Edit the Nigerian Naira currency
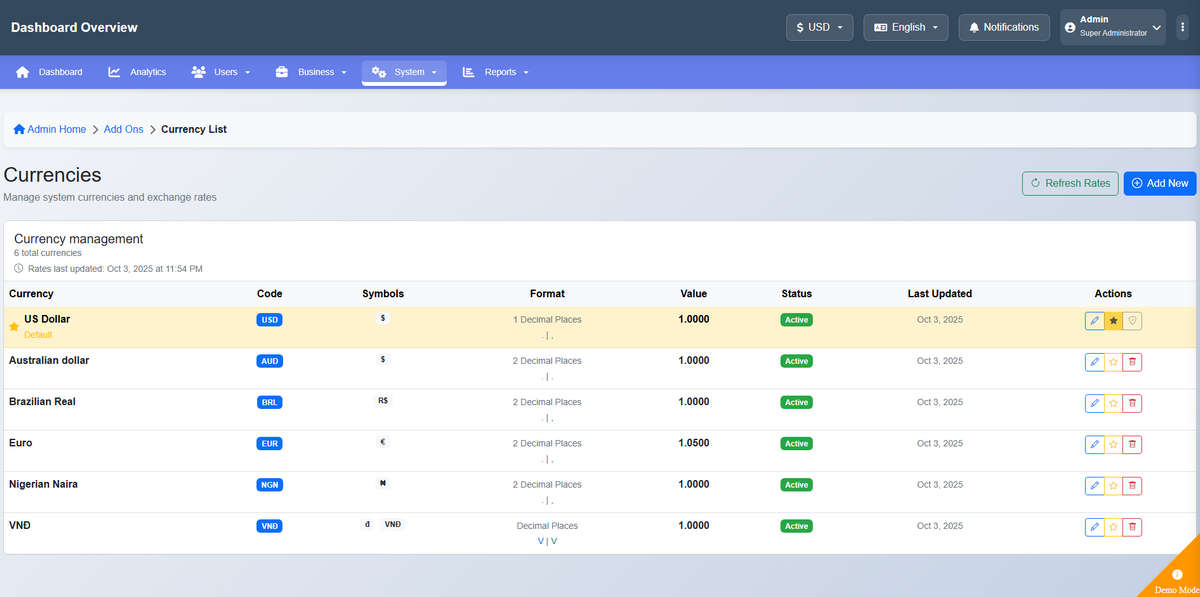Image resolution: width=1200 pixels, height=597 pixels. click(x=1094, y=485)
